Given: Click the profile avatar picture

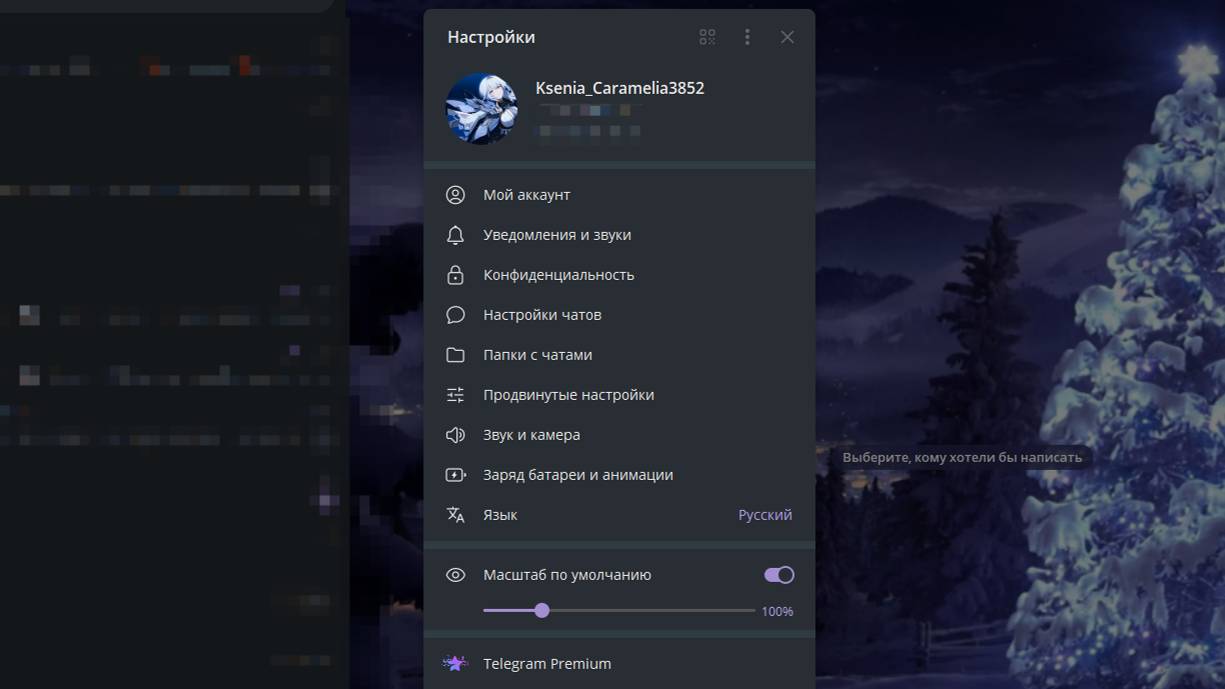Looking at the screenshot, I should 481,109.
